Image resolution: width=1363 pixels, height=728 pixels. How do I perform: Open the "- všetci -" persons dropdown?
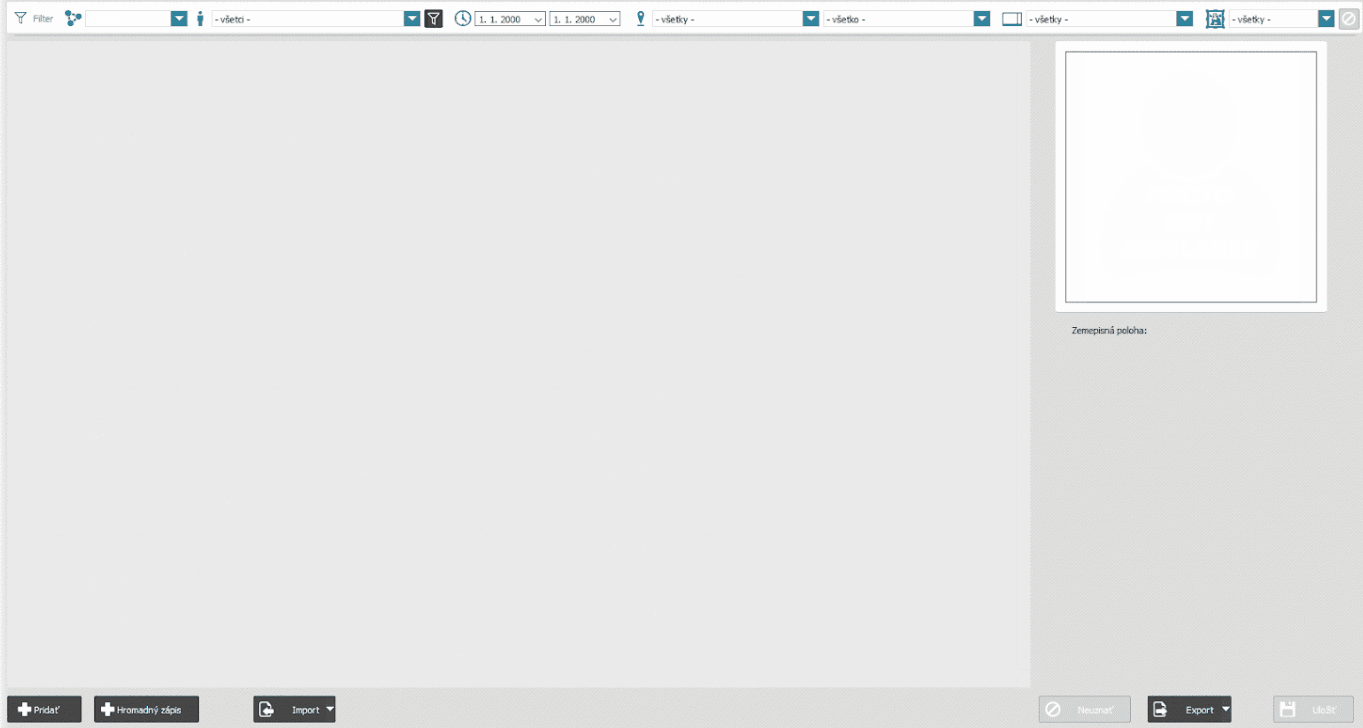(411, 18)
